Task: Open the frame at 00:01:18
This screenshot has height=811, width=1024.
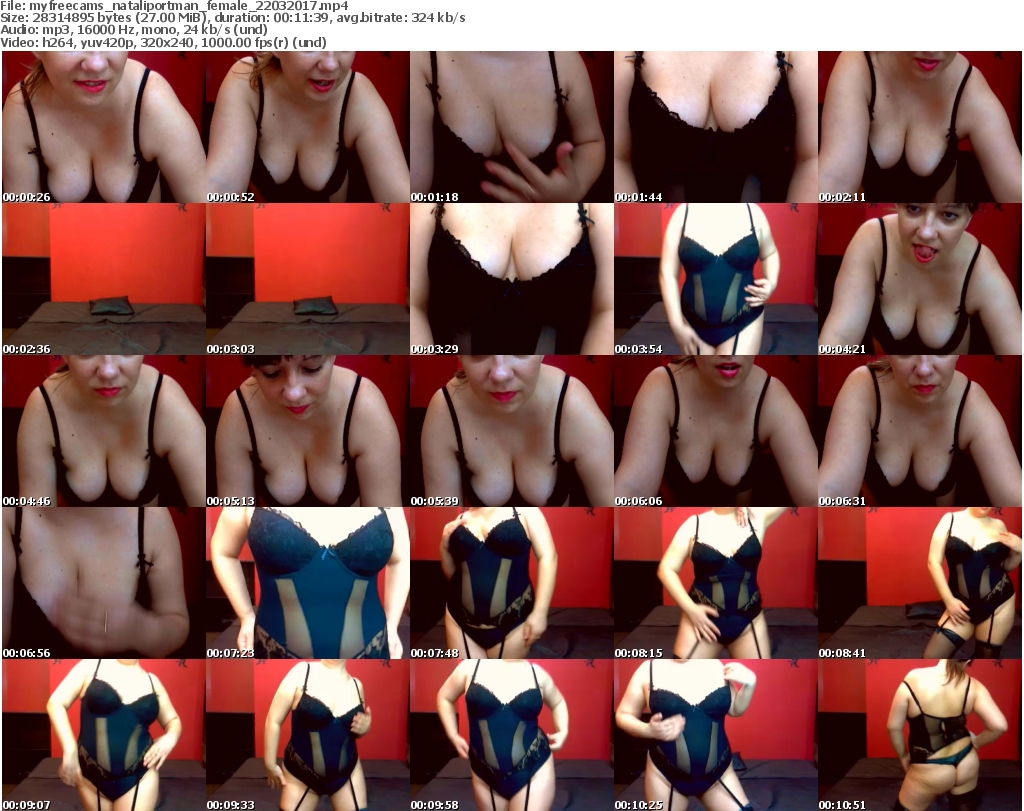Action: [511, 127]
